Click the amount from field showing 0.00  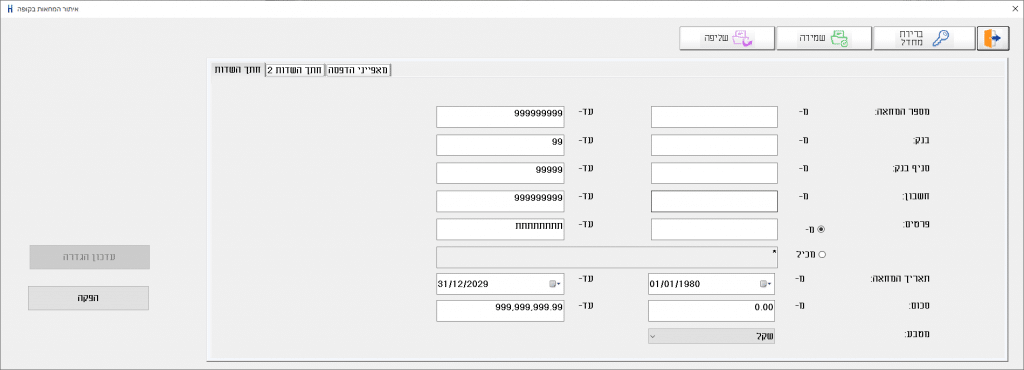point(712,311)
